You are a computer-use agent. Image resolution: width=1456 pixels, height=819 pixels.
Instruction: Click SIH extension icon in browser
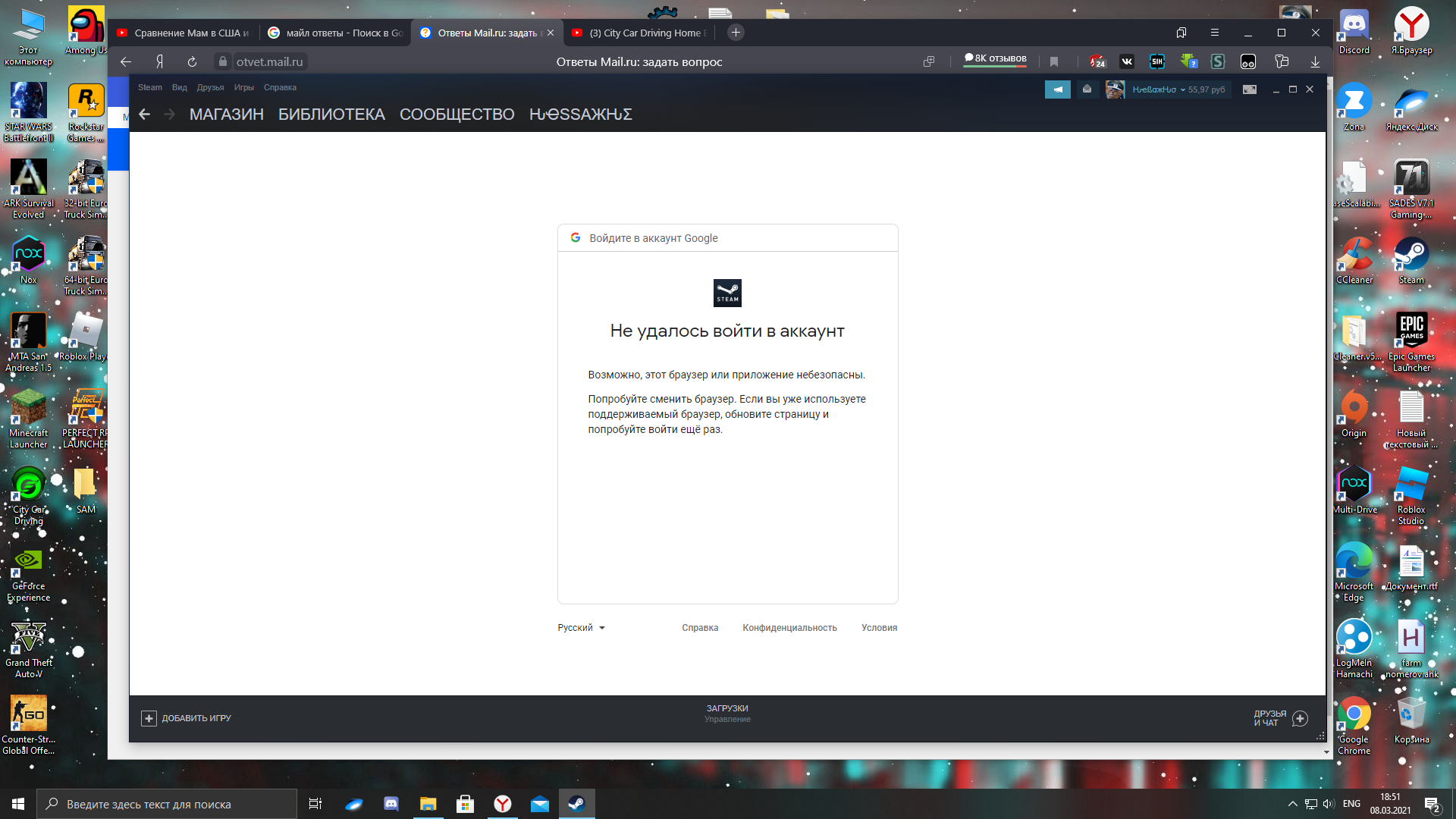(x=1157, y=61)
